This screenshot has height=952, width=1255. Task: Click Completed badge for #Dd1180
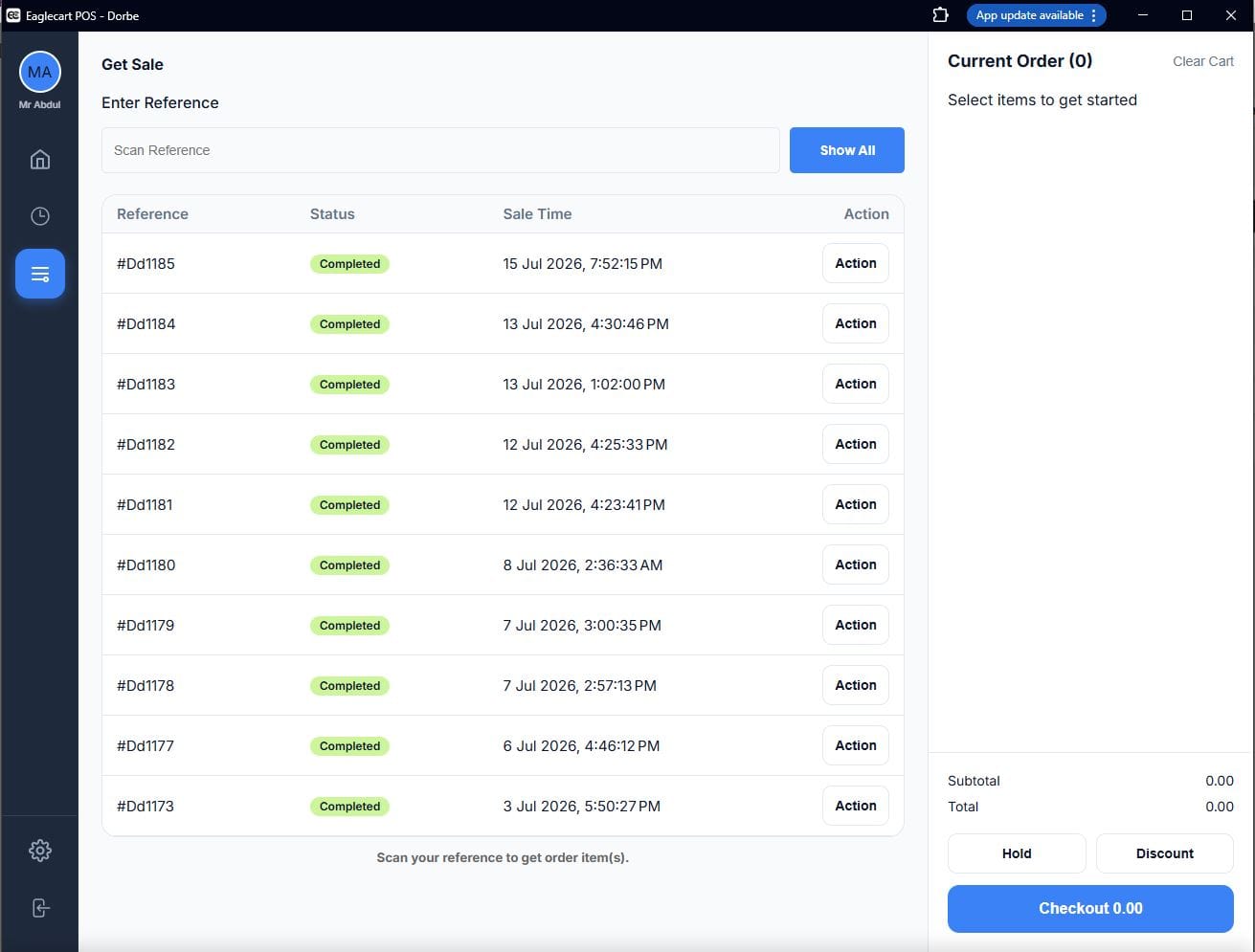click(349, 565)
